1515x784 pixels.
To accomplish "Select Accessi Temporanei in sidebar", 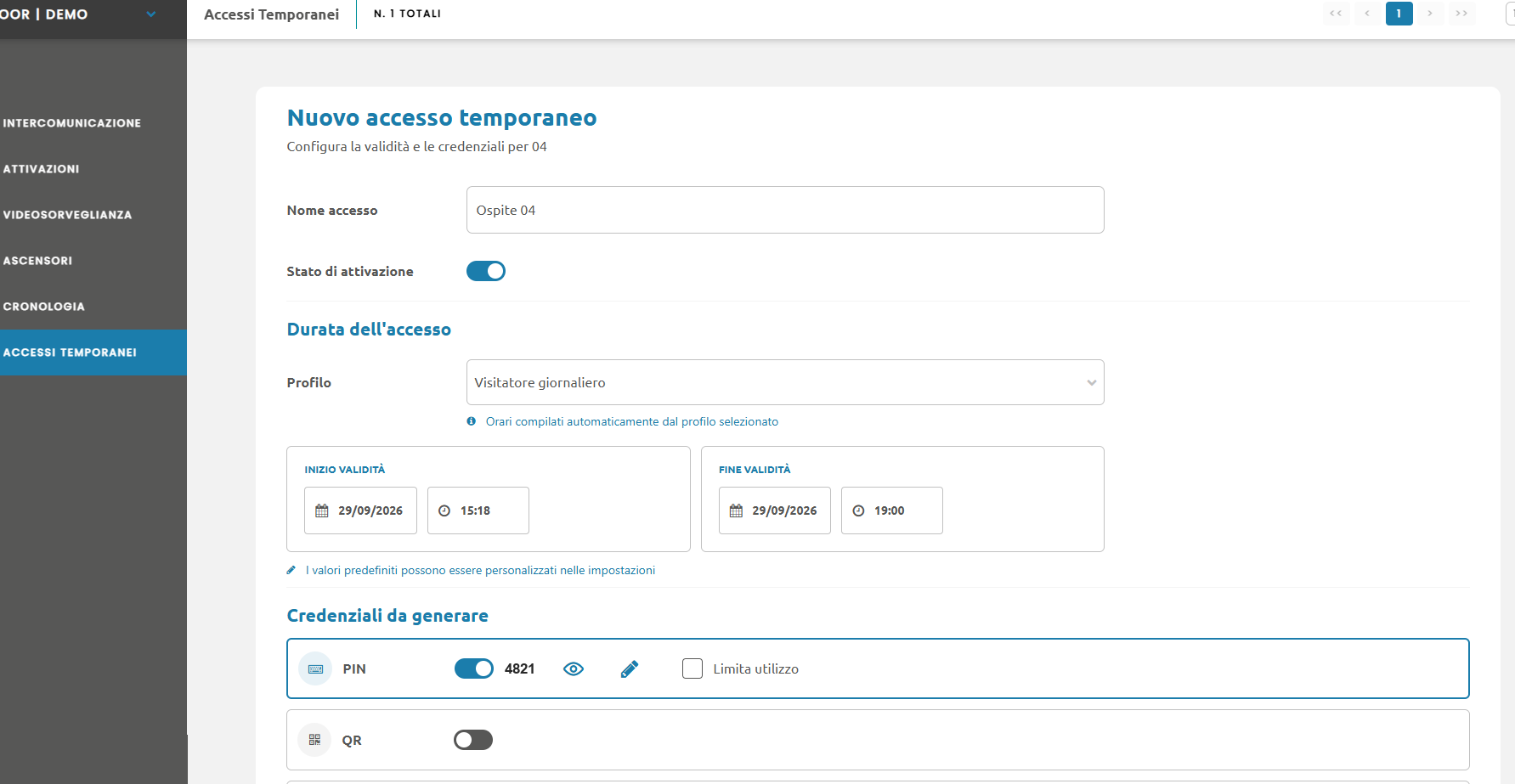I will click(93, 353).
